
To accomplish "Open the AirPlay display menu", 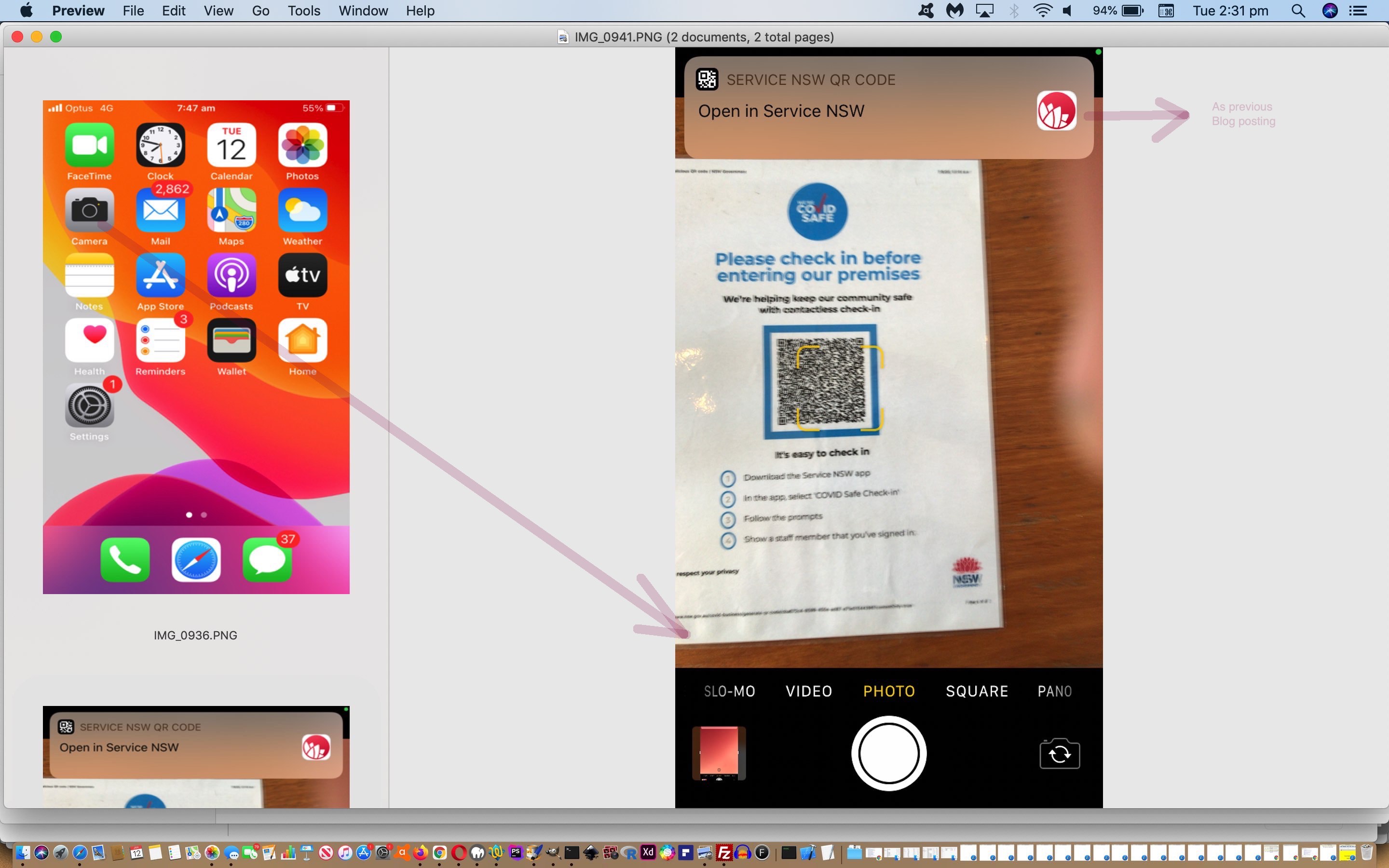I will click(x=985, y=10).
